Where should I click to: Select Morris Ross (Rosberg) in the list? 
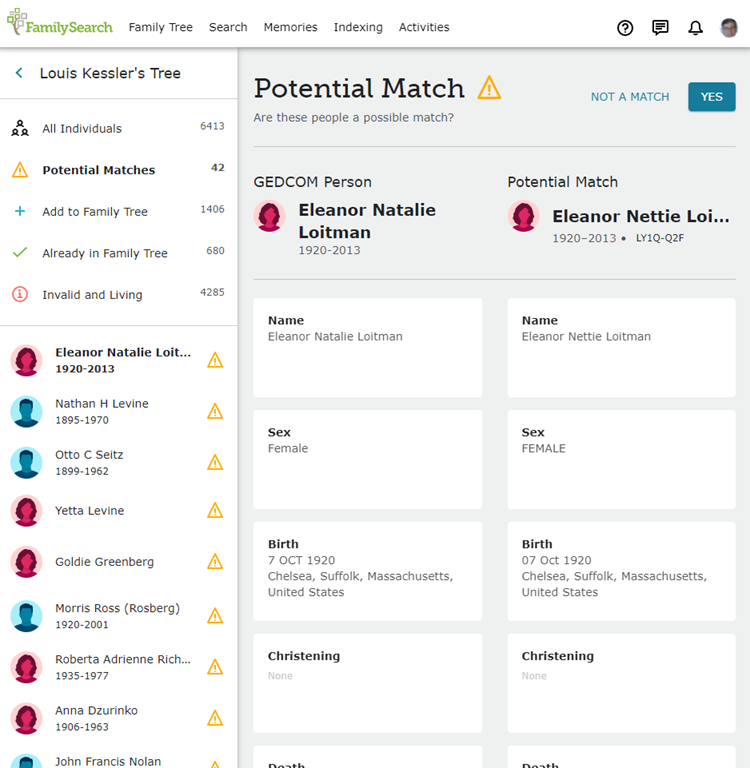tap(119, 616)
